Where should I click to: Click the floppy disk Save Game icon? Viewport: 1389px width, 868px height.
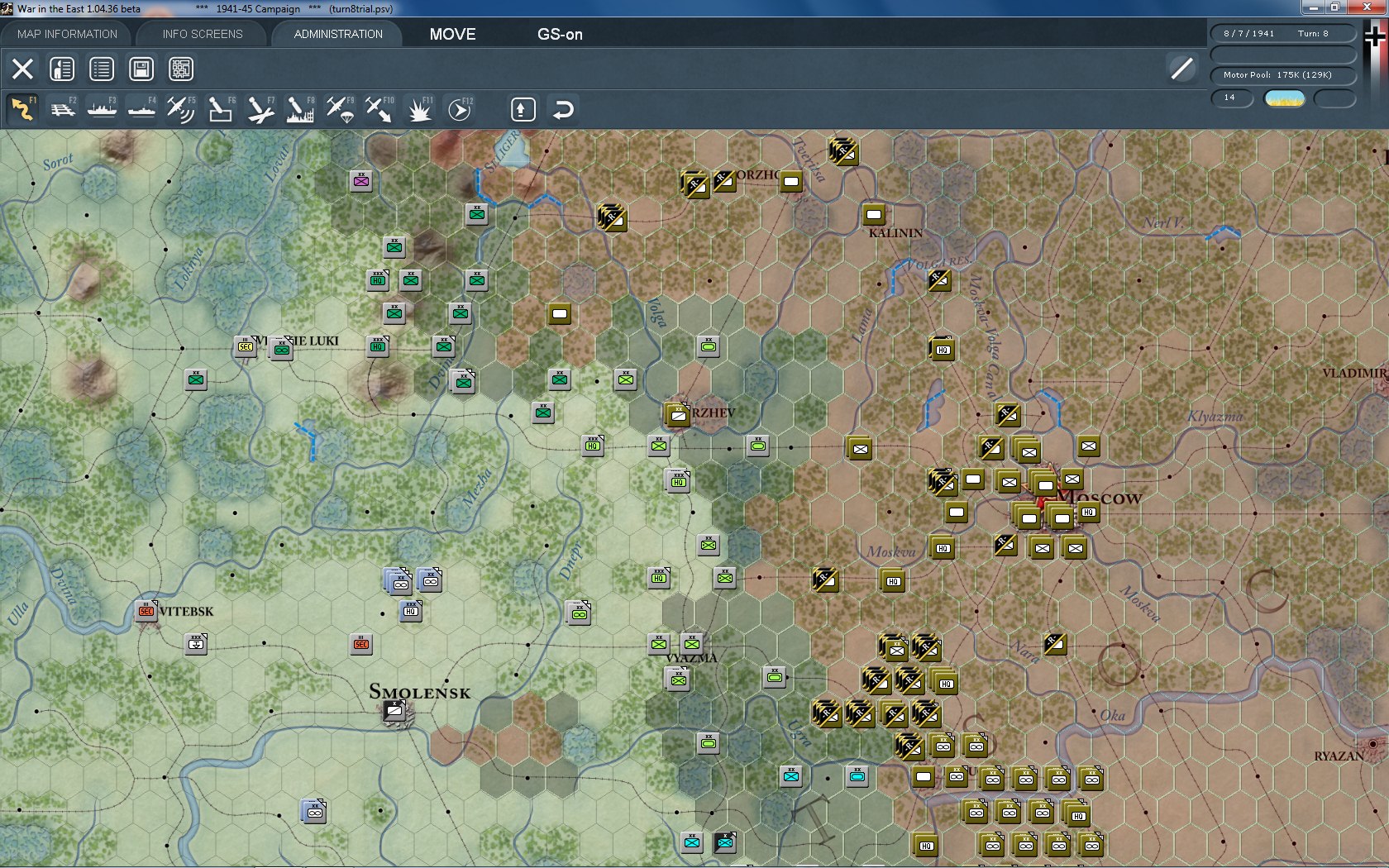(141, 69)
